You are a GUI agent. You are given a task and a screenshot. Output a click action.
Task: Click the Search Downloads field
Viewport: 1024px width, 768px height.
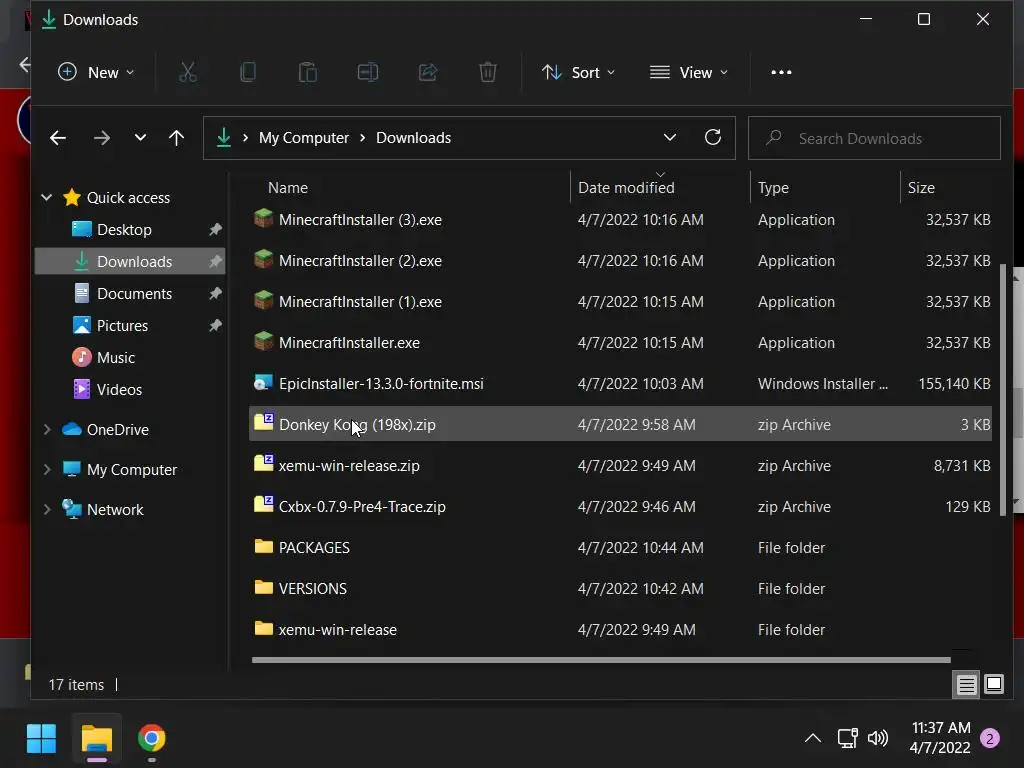pyautogui.click(x=874, y=138)
